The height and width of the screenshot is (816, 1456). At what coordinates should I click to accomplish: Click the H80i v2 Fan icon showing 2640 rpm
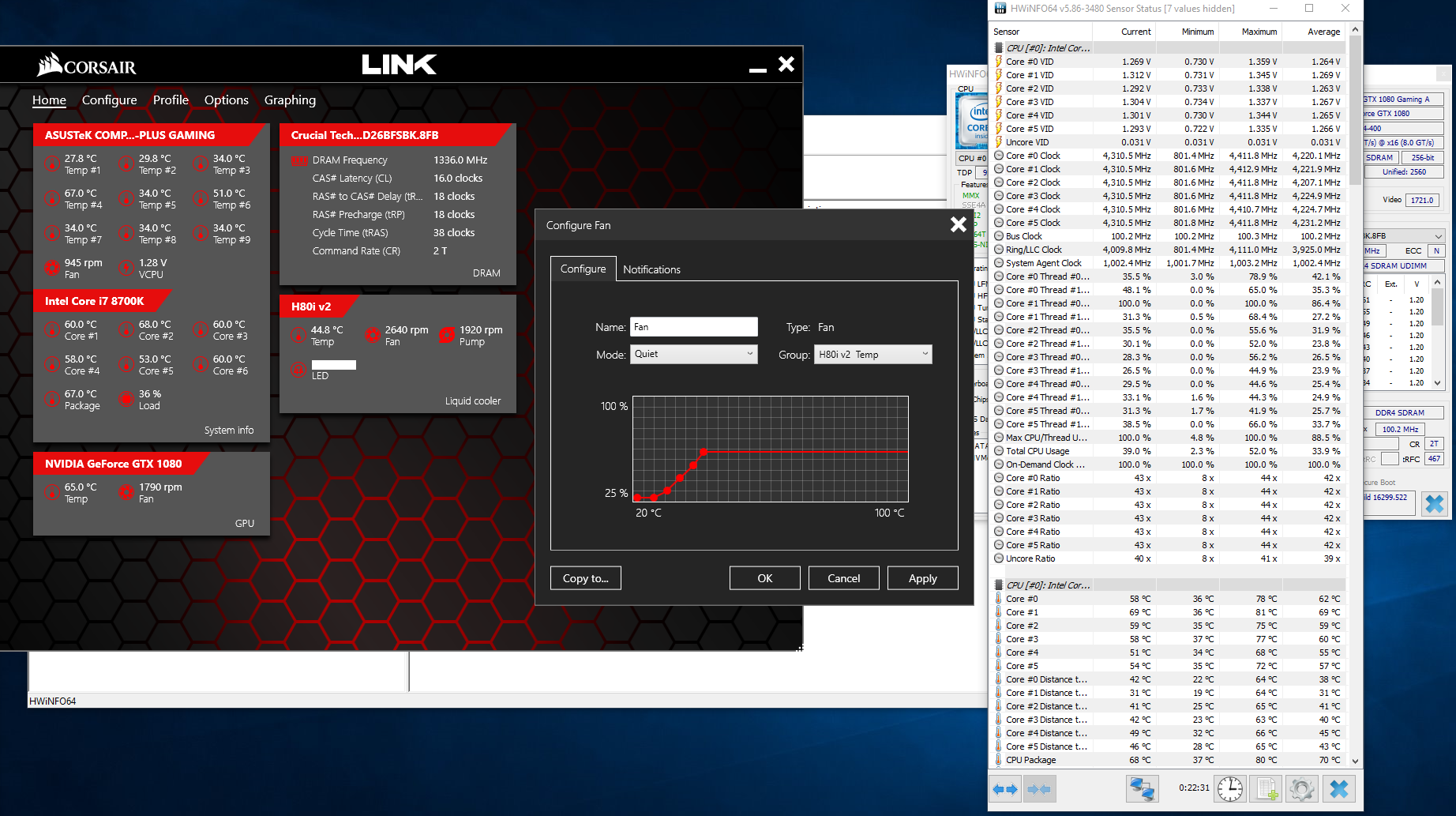(x=373, y=336)
